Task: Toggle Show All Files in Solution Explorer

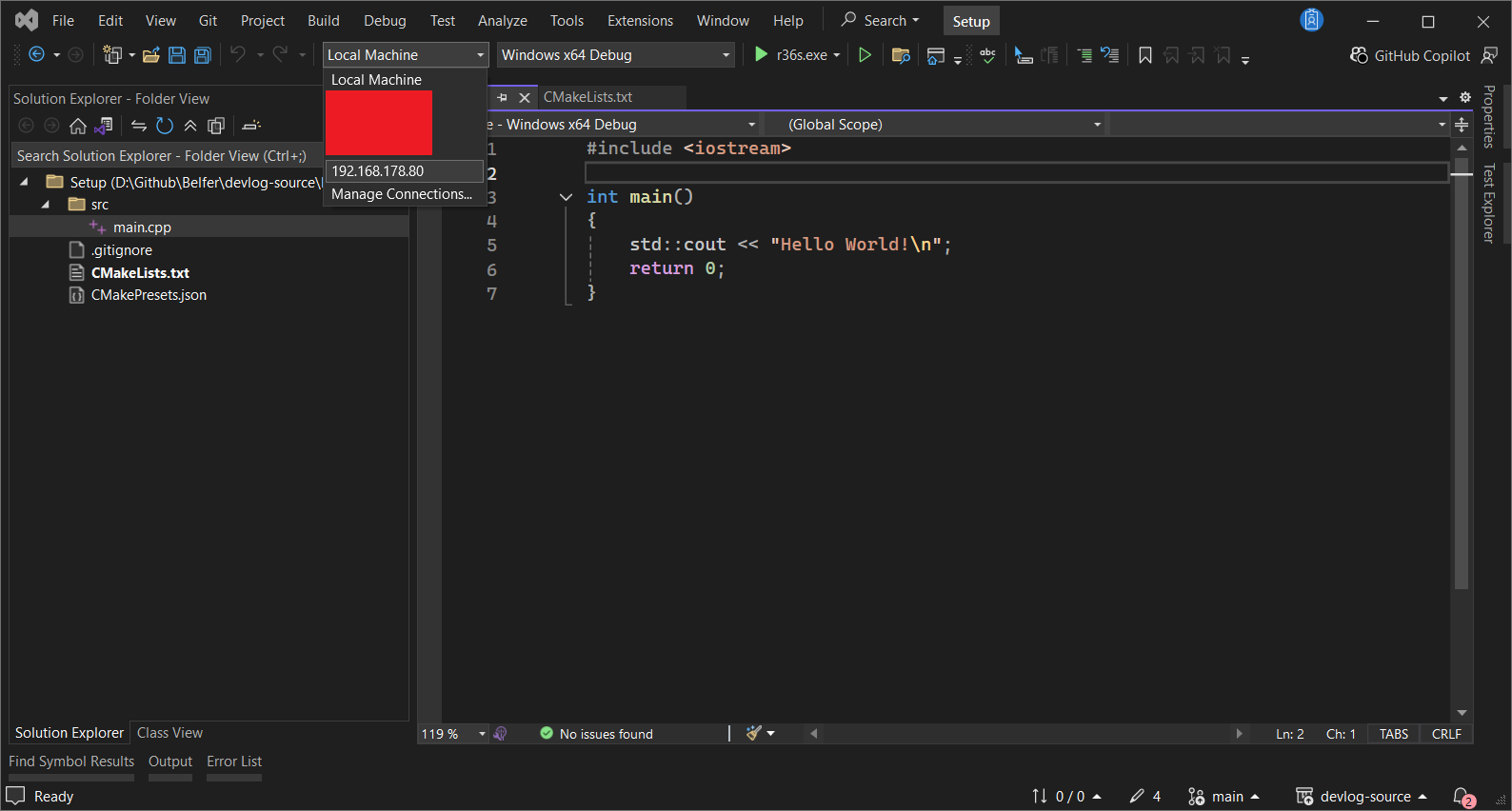Action: tap(216, 126)
